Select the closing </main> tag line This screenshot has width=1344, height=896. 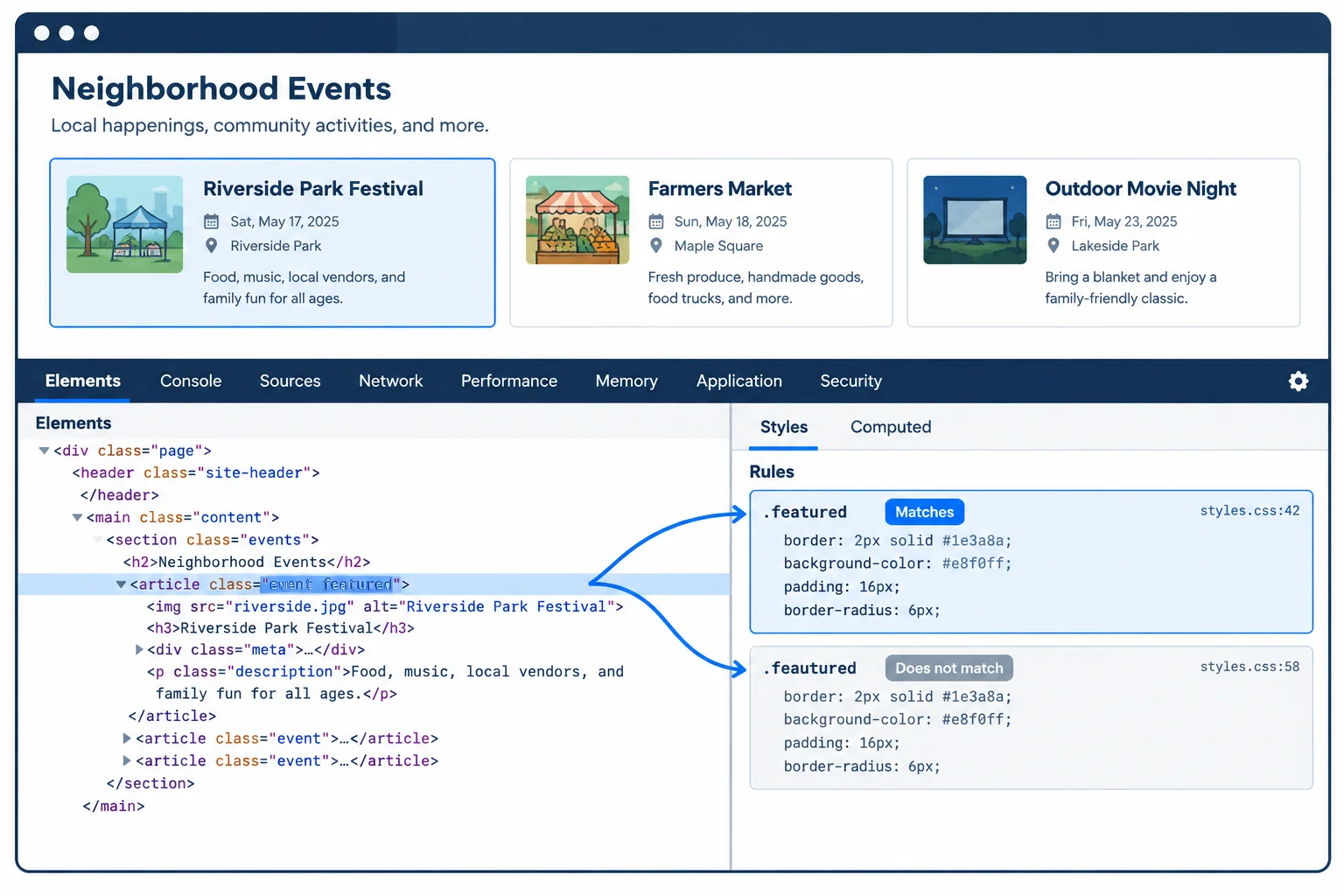[x=114, y=806]
